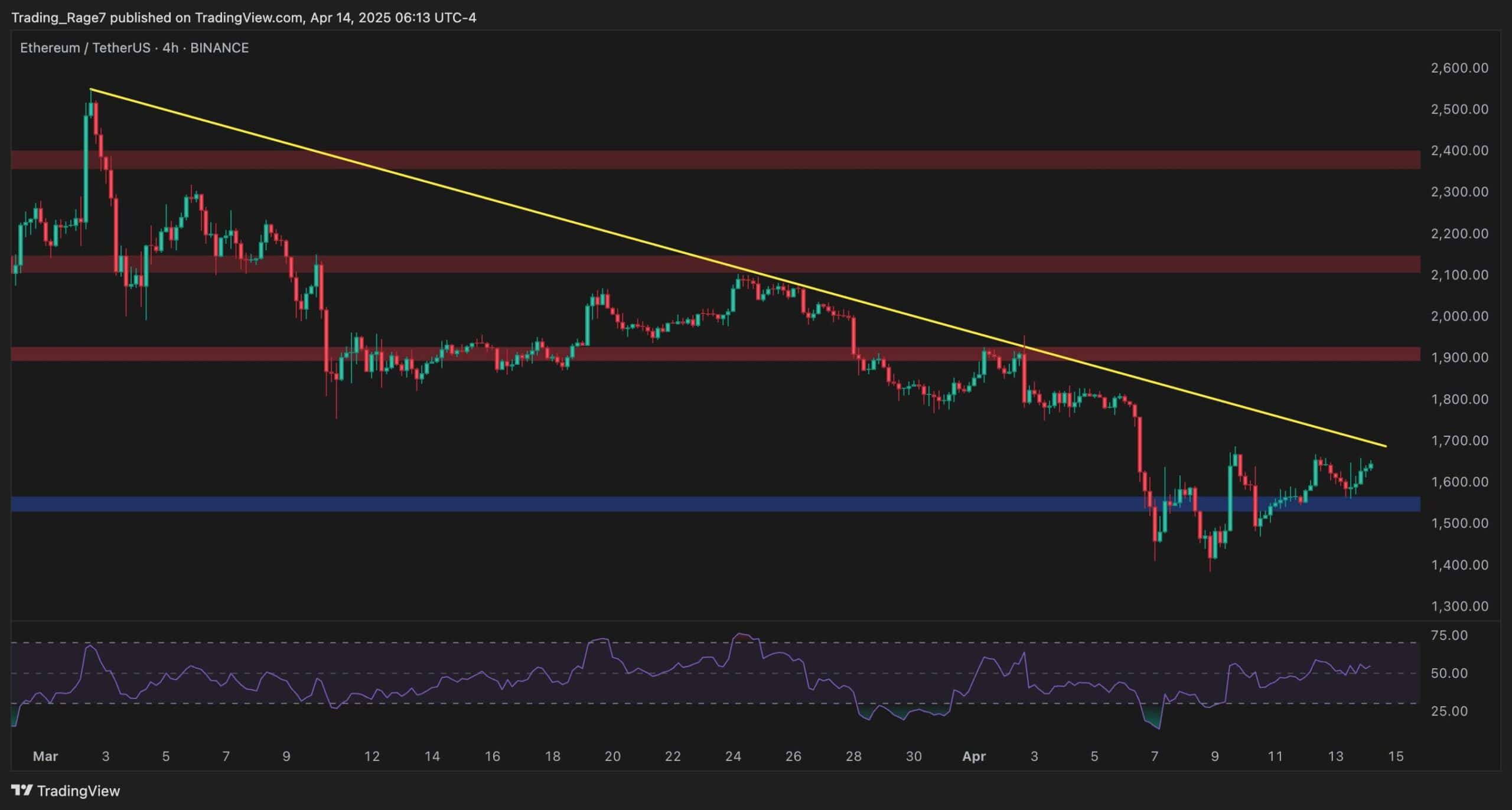Click the RSI 25.00 scale label
Viewport: 1512px width, 810px height.
(x=1449, y=711)
